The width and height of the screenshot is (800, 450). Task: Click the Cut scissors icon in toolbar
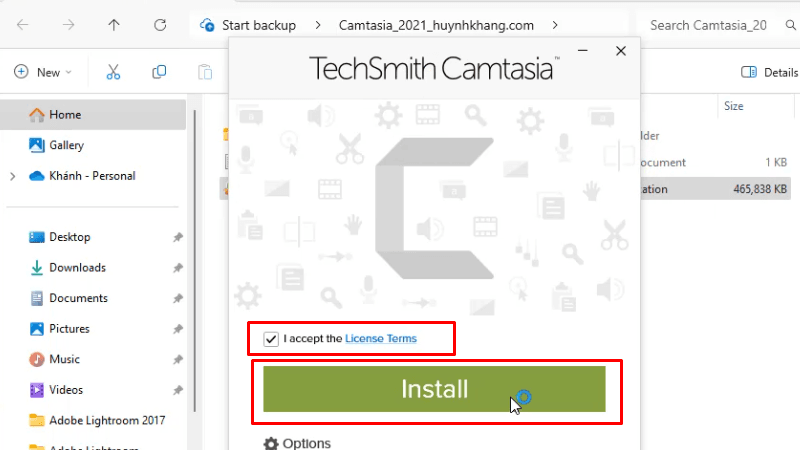113,72
